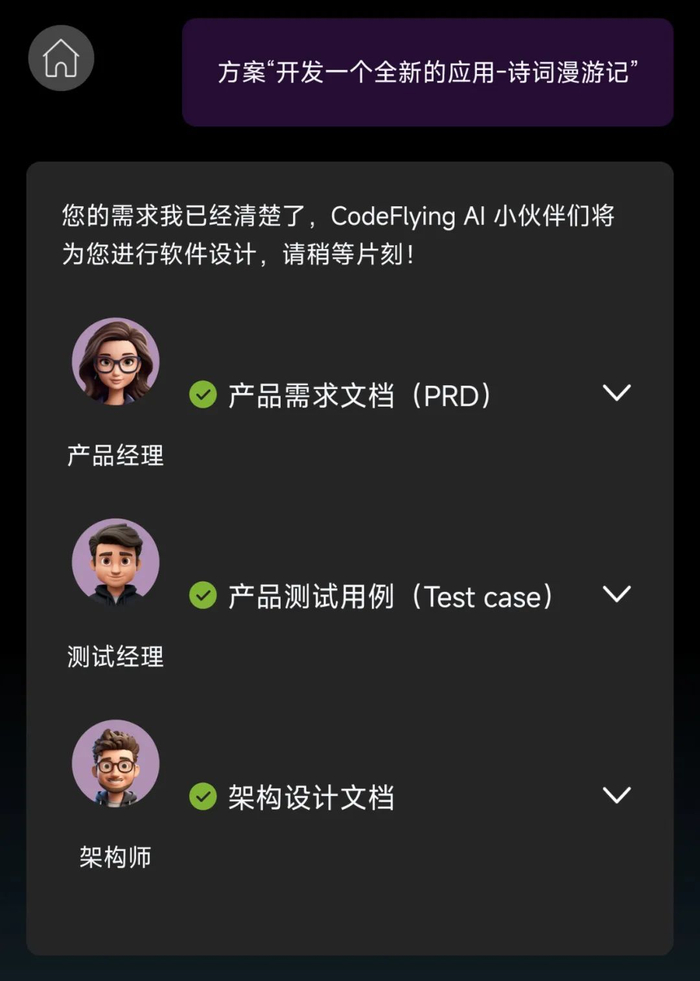The image size is (700, 981).
Task: Click green checkmark beside 产品需求文档
Action: [x=203, y=395]
